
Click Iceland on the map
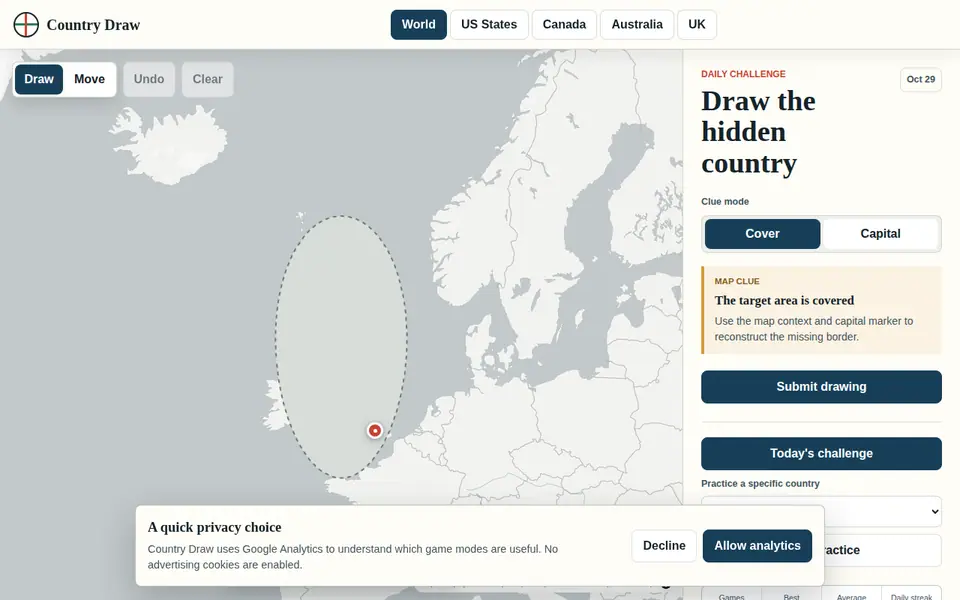pos(170,144)
